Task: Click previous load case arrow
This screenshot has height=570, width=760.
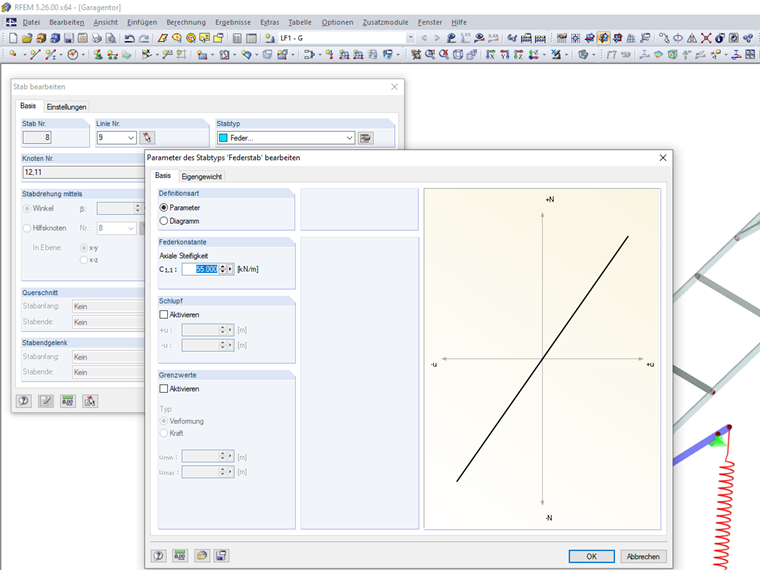Action: tap(424, 38)
